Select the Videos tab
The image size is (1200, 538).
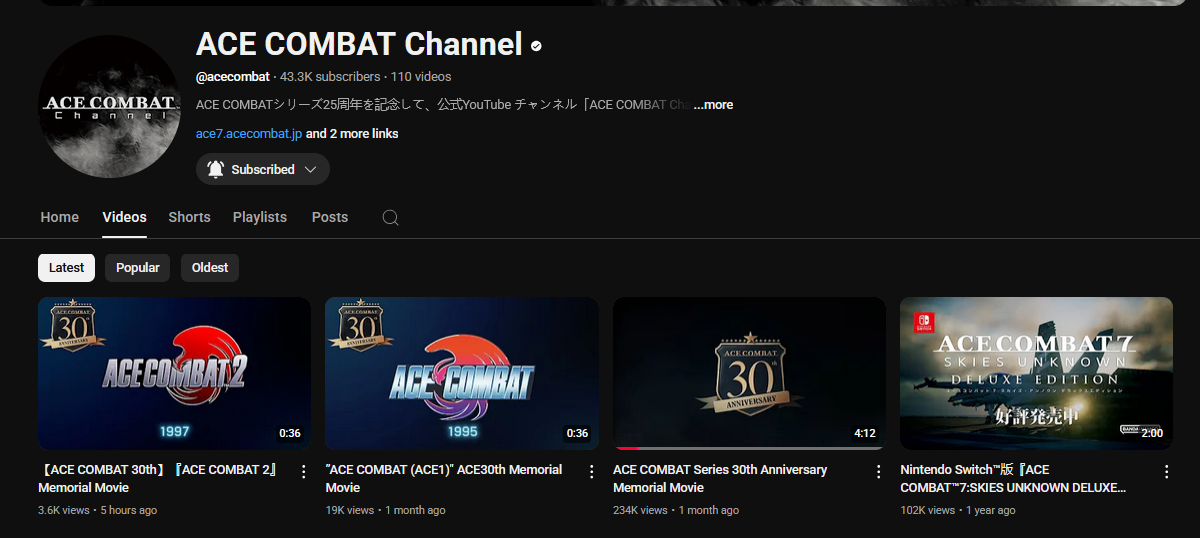tap(124, 217)
